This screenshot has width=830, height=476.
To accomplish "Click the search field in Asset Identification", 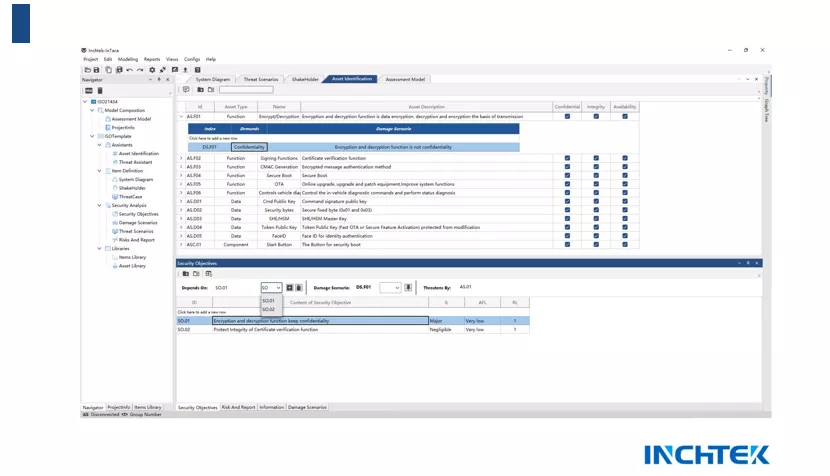I will pyautogui.click(x=246, y=90).
